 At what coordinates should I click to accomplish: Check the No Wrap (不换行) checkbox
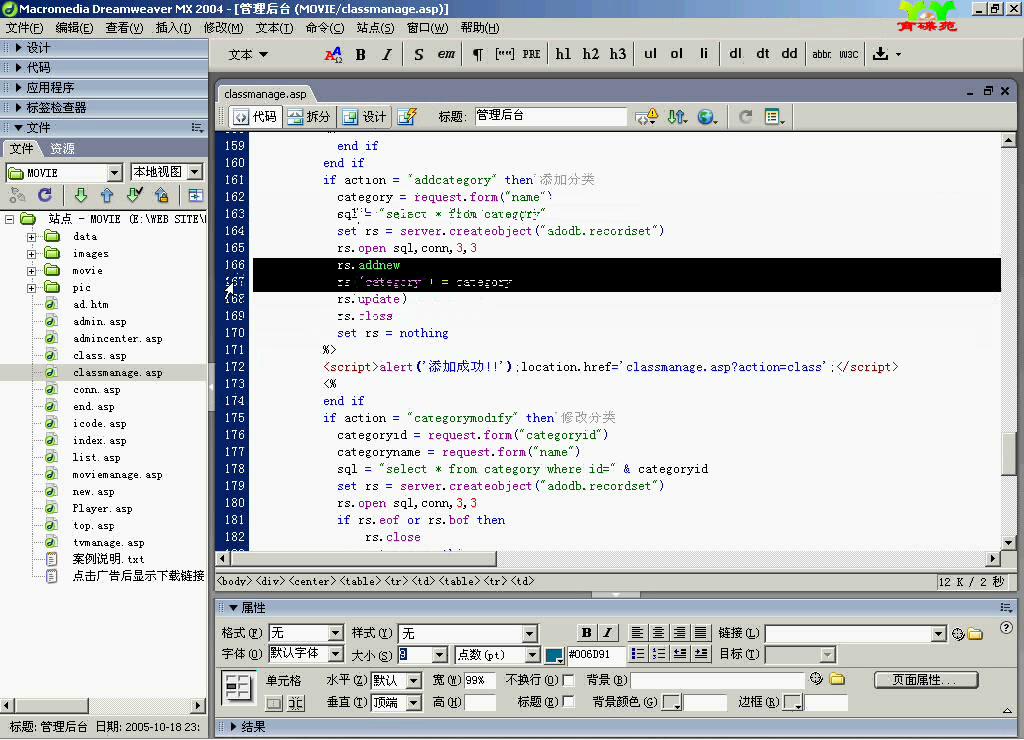[x=568, y=681]
